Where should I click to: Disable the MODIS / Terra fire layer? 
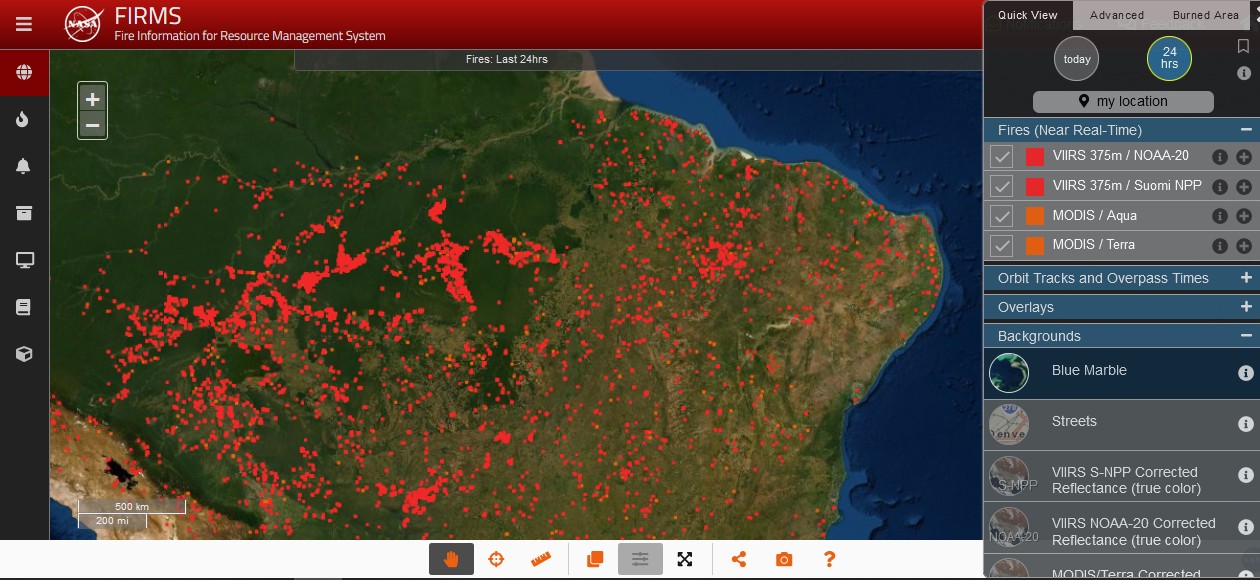1001,245
